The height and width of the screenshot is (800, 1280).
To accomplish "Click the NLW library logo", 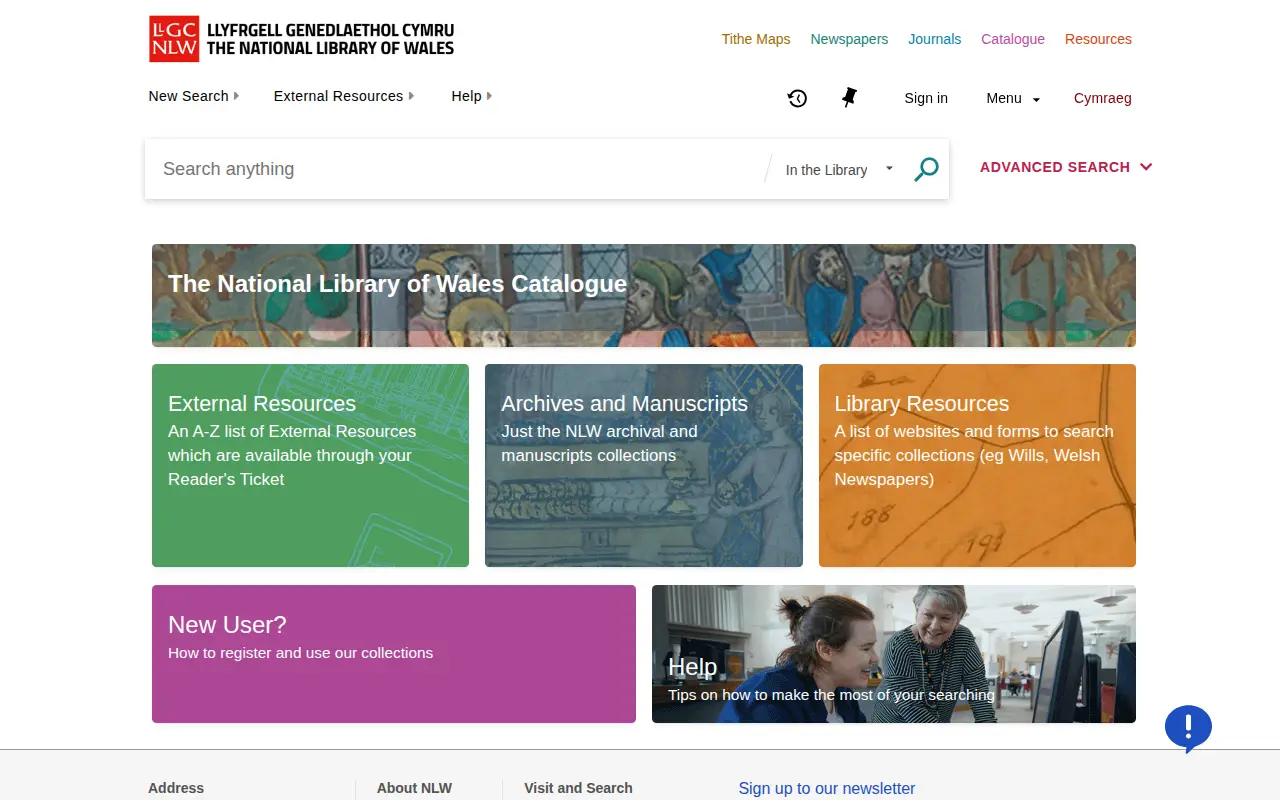I will pyautogui.click(x=301, y=39).
